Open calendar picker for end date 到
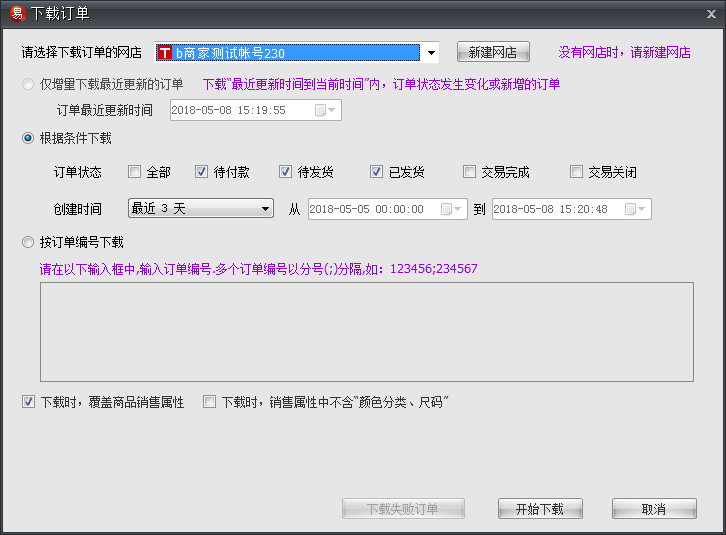This screenshot has height=535, width=726. pos(635,209)
